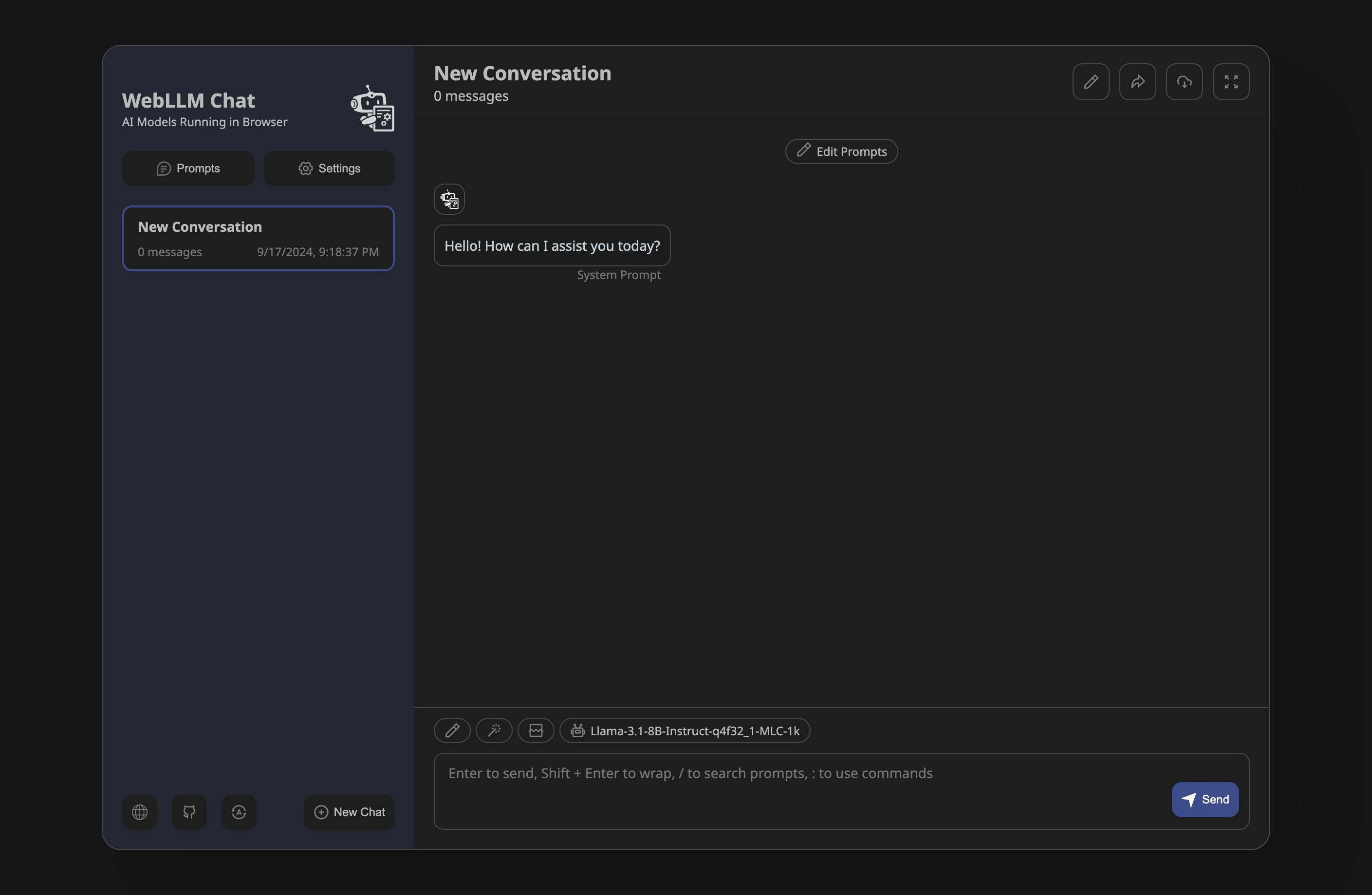Click the magic wand quick-prompt icon
The width and height of the screenshot is (1372, 895).
tap(494, 730)
